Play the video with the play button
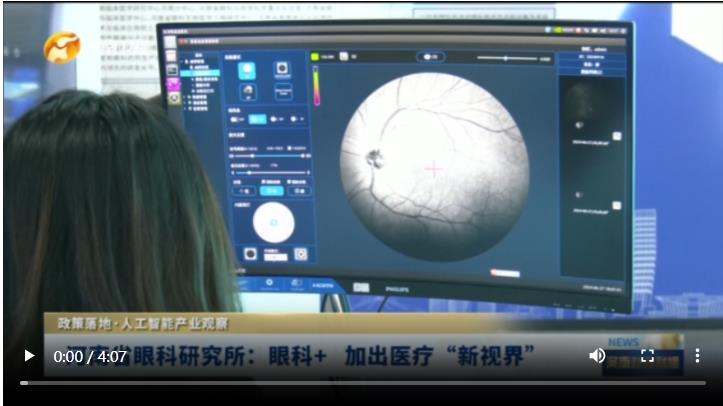723x406 pixels. [x=29, y=356]
